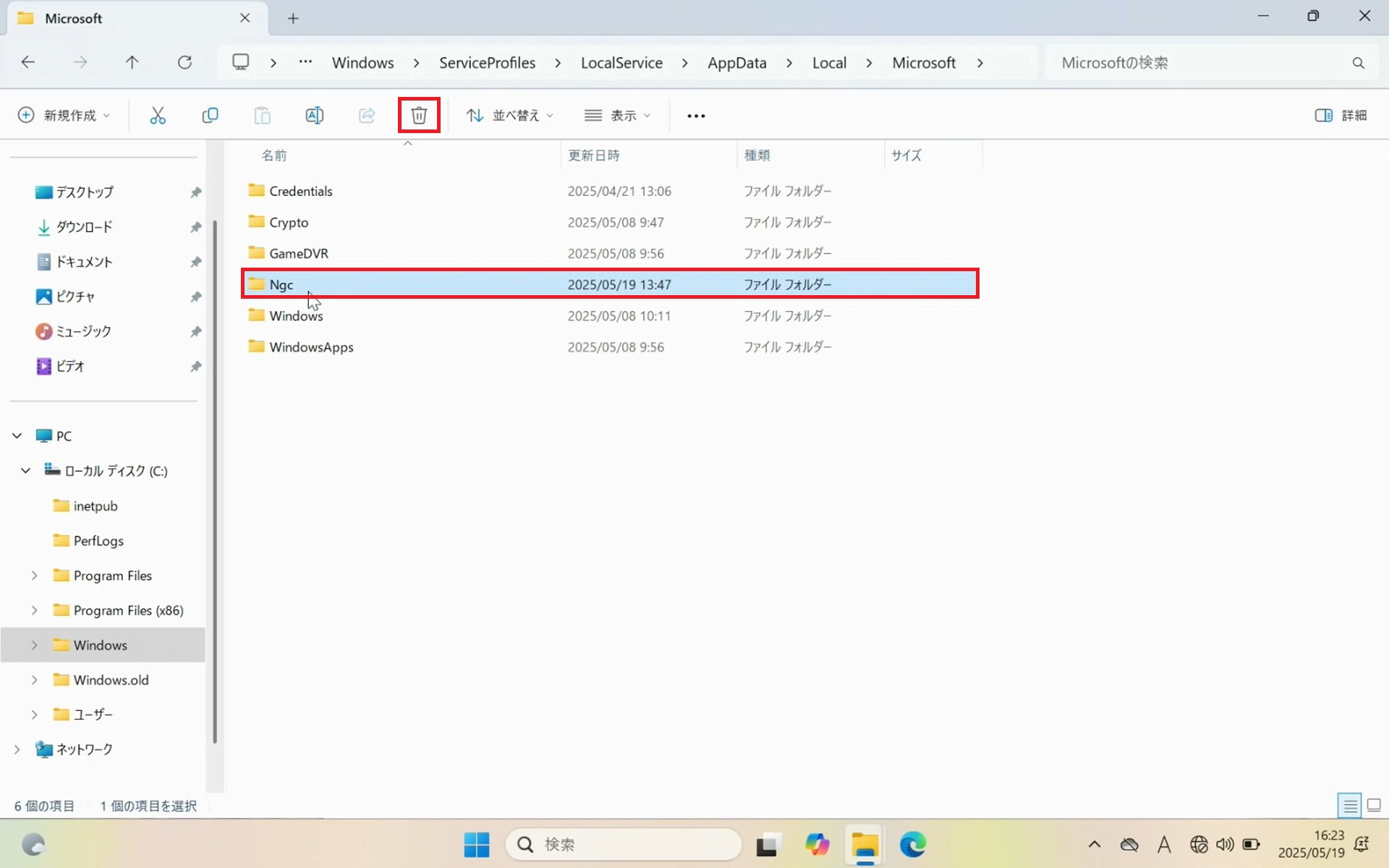Click the search magnifier icon

pyautogui.click(x=1358, y=63)
